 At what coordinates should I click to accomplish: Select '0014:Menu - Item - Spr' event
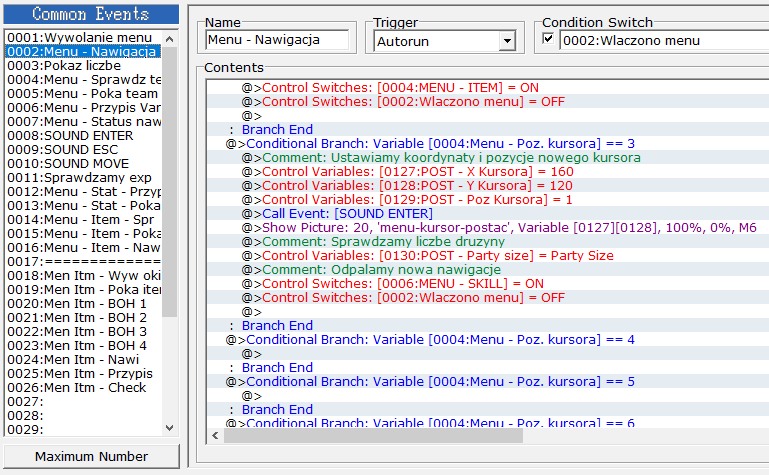pyautogui.click(x=82, y=219)
